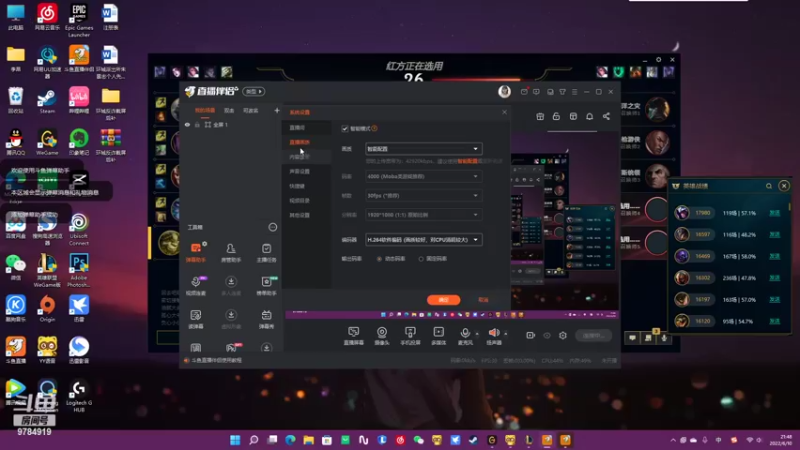This screenshot has width=800, height=450.
Task: Open the mail message icon in title bar
Action: 524,92
